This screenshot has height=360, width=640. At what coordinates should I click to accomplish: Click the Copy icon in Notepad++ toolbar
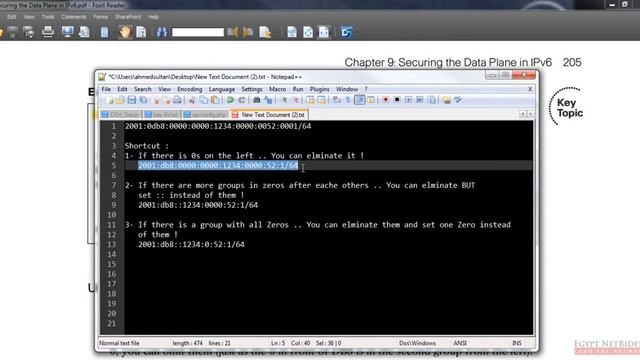pos(204,100)
